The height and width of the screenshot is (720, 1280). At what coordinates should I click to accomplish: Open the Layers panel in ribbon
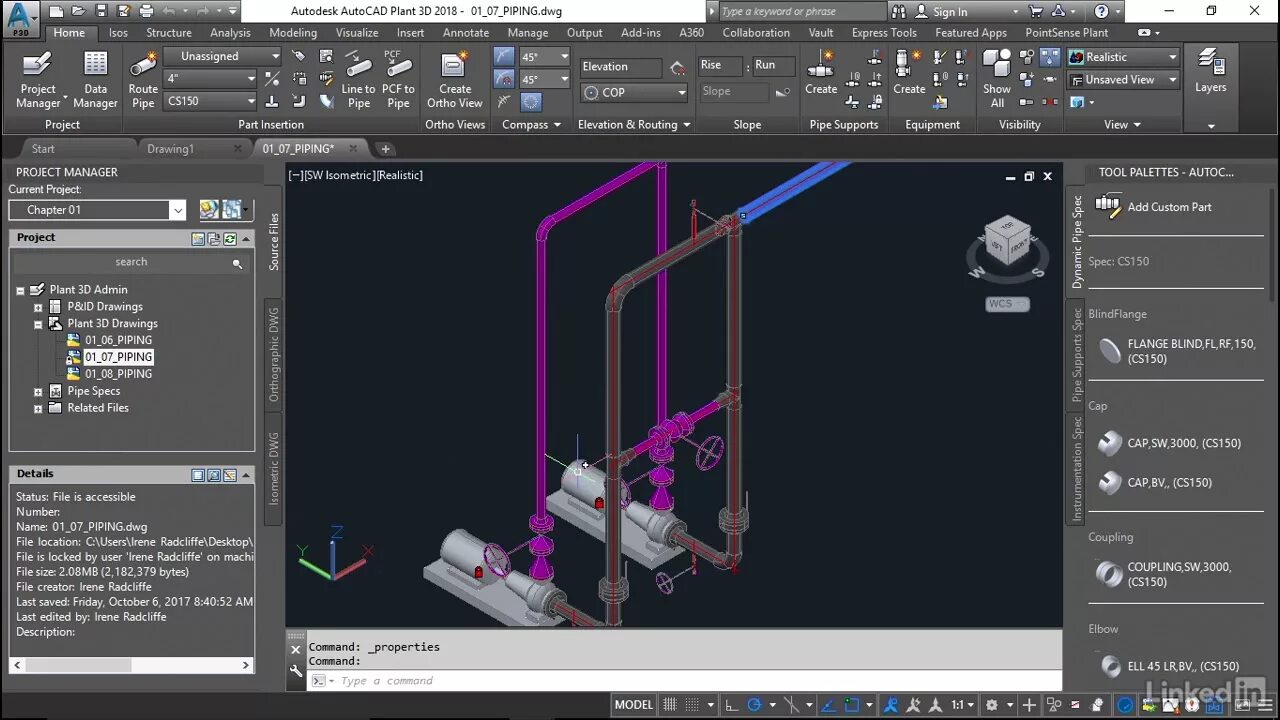(x=1210, y=72)
